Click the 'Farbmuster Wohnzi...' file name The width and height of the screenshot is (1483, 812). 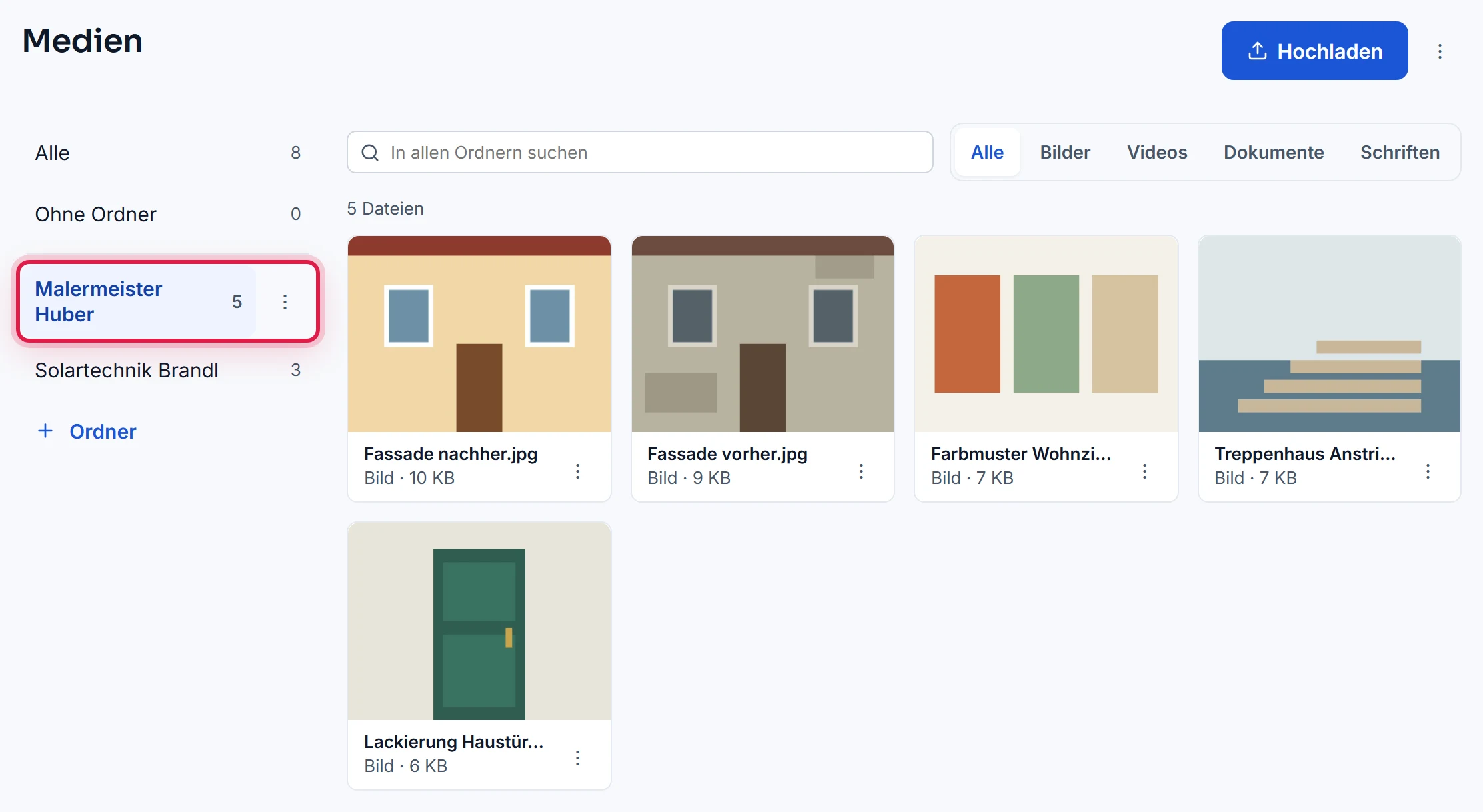(1021, 454)
